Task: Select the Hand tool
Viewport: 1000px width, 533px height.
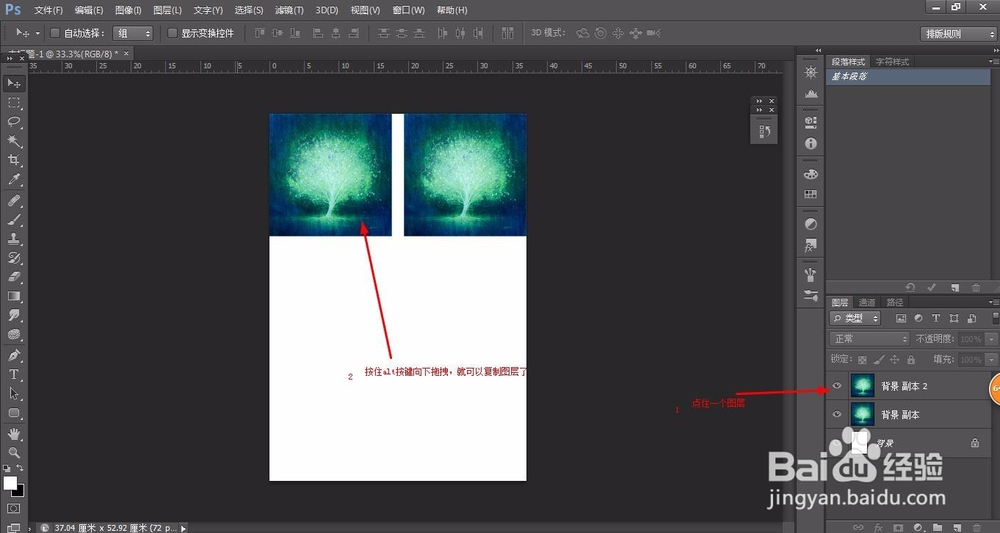Action: [14, 434]
